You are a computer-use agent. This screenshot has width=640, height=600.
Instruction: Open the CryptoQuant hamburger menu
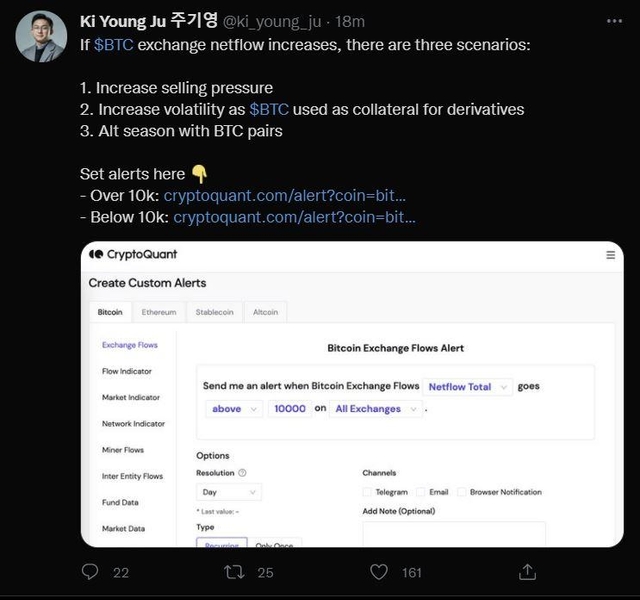tap(611, 255)
